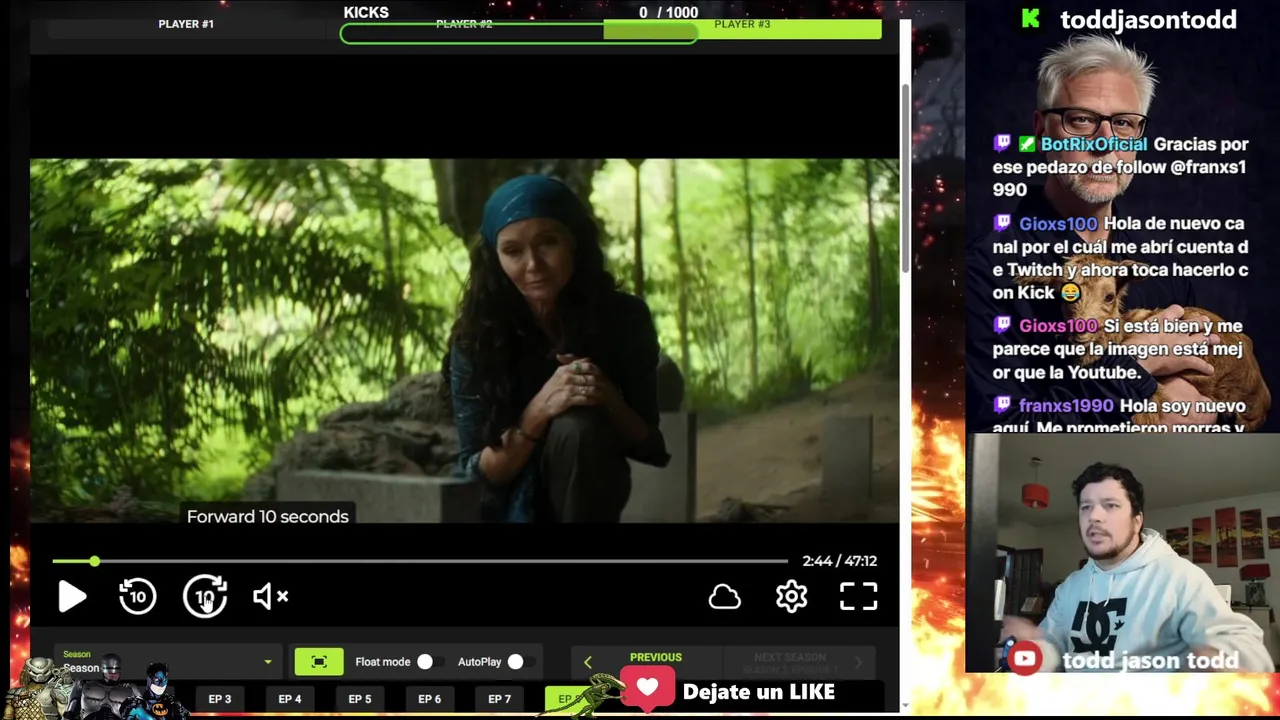Click the progress bar playhead knob

click(x=94, y=561)
